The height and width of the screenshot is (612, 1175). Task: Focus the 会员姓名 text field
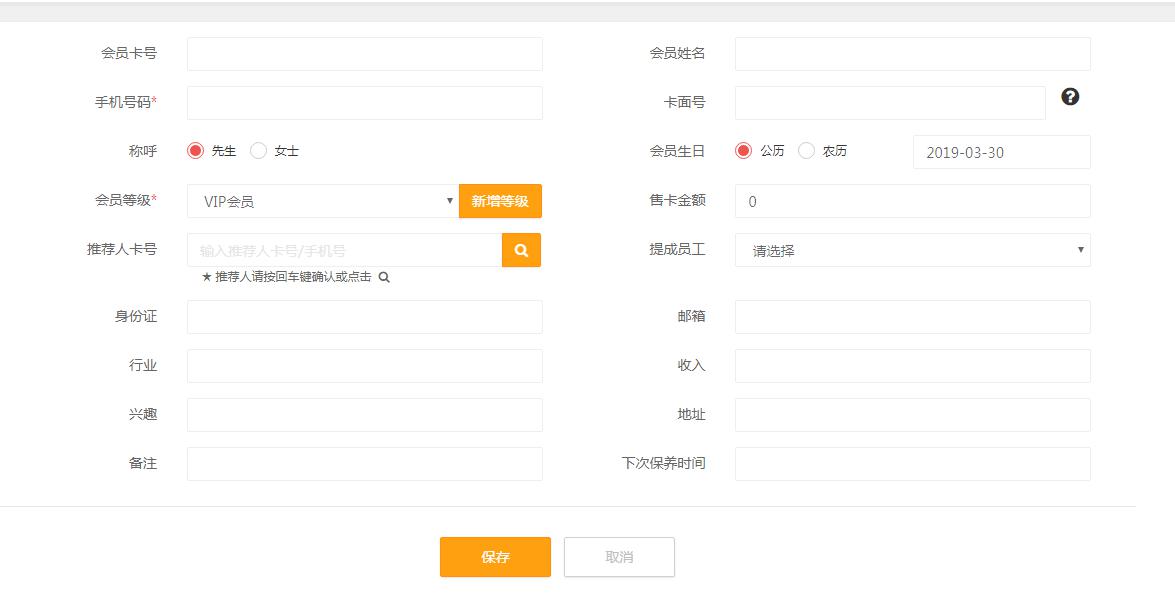(912, 54)
